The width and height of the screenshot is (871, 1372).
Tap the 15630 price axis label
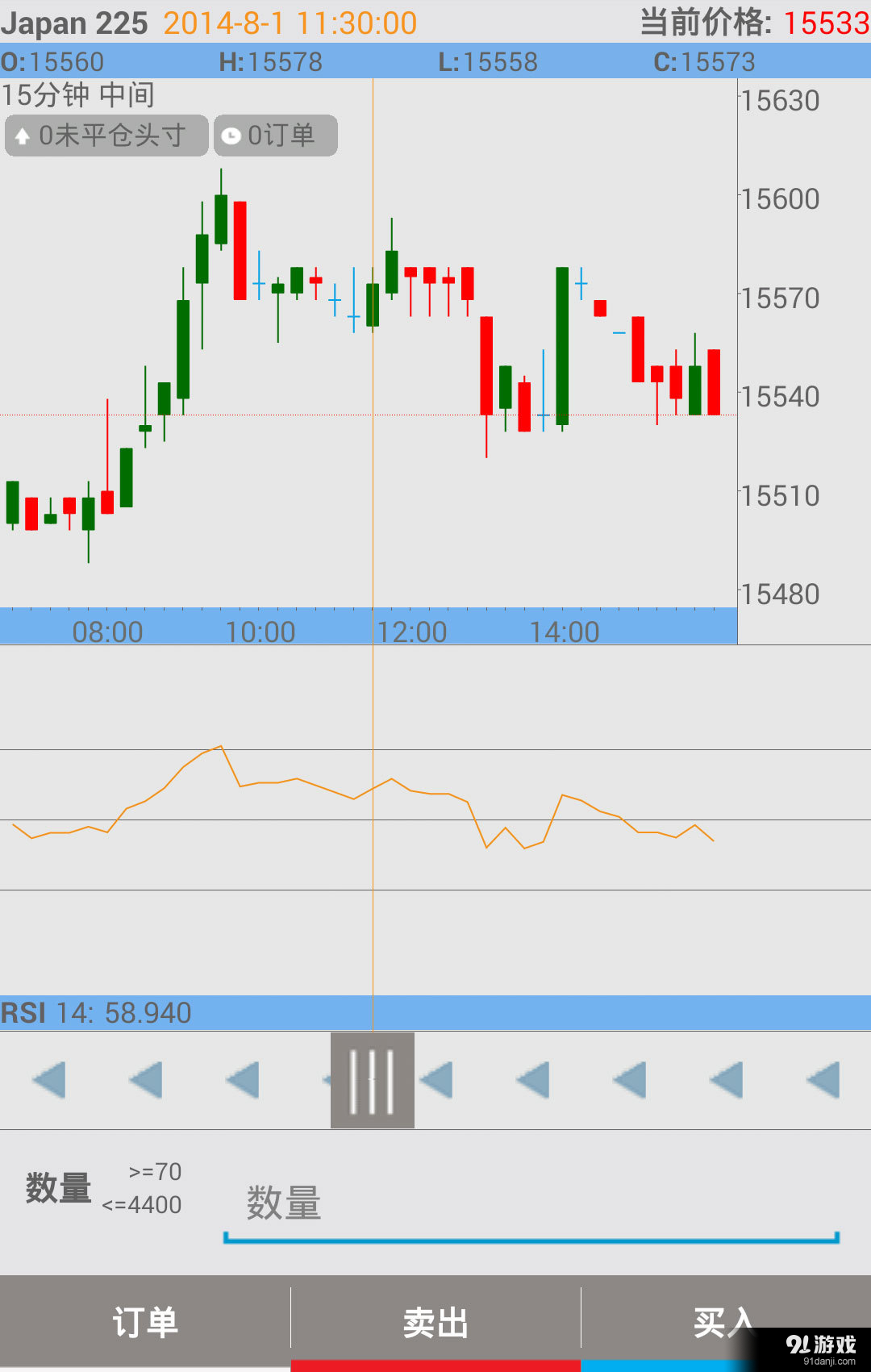pyautogui.click(x=780, y=101)
